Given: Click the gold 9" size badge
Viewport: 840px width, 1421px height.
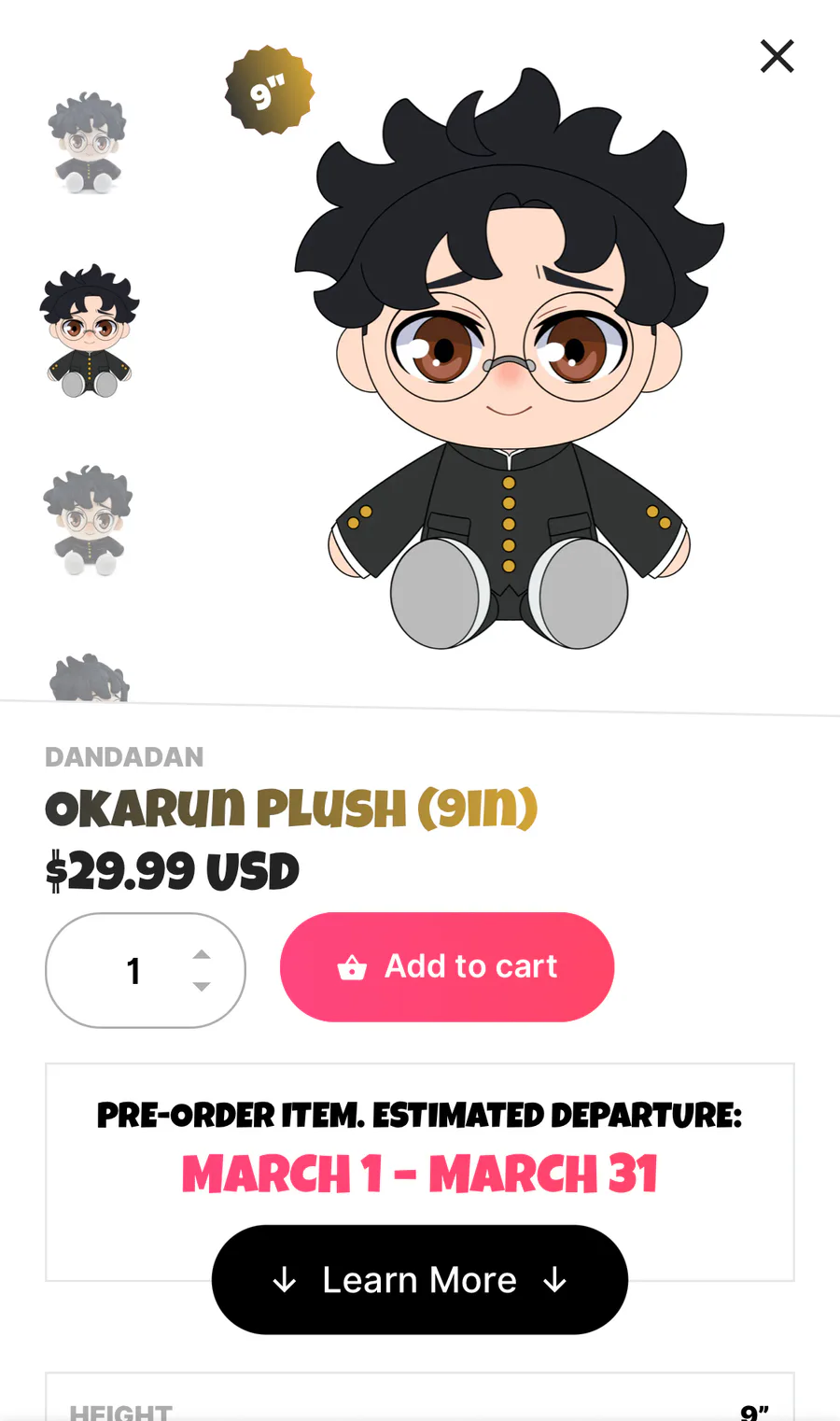Looking at the screenshot, I should [x=269, y=91].
